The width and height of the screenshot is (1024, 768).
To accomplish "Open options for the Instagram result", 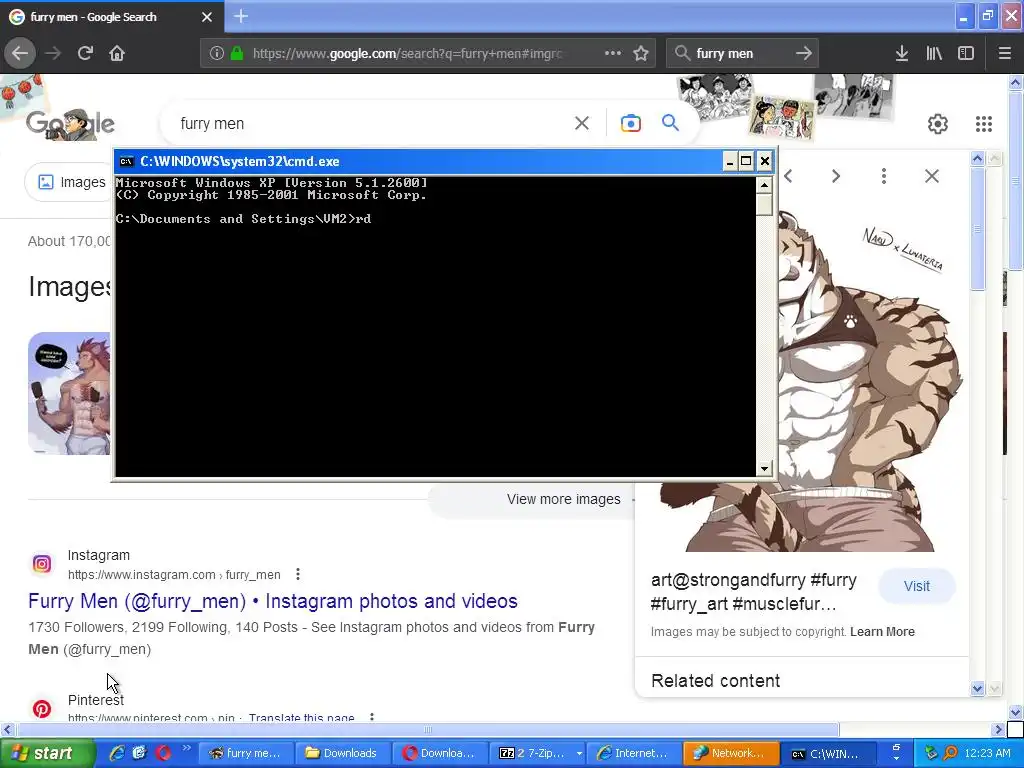I will tap(298, 574).
